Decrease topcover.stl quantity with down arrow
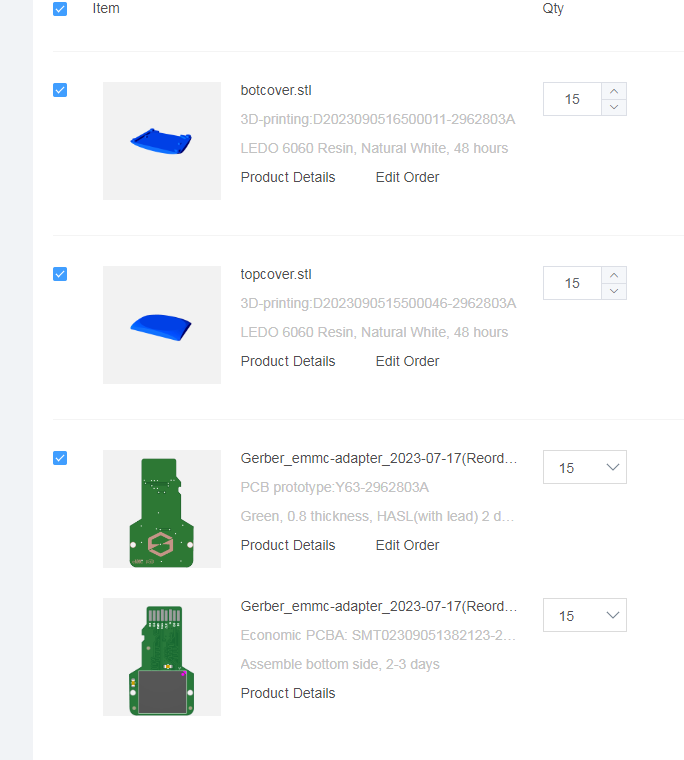 pyautogui.click(x=614, y=291)
